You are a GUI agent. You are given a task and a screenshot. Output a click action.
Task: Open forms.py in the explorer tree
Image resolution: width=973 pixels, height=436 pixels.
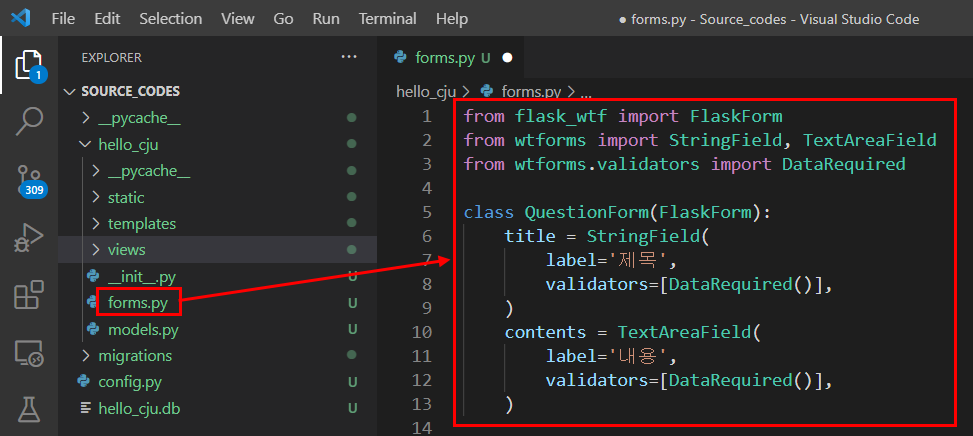pyautogui.click(x=137, y=303)
